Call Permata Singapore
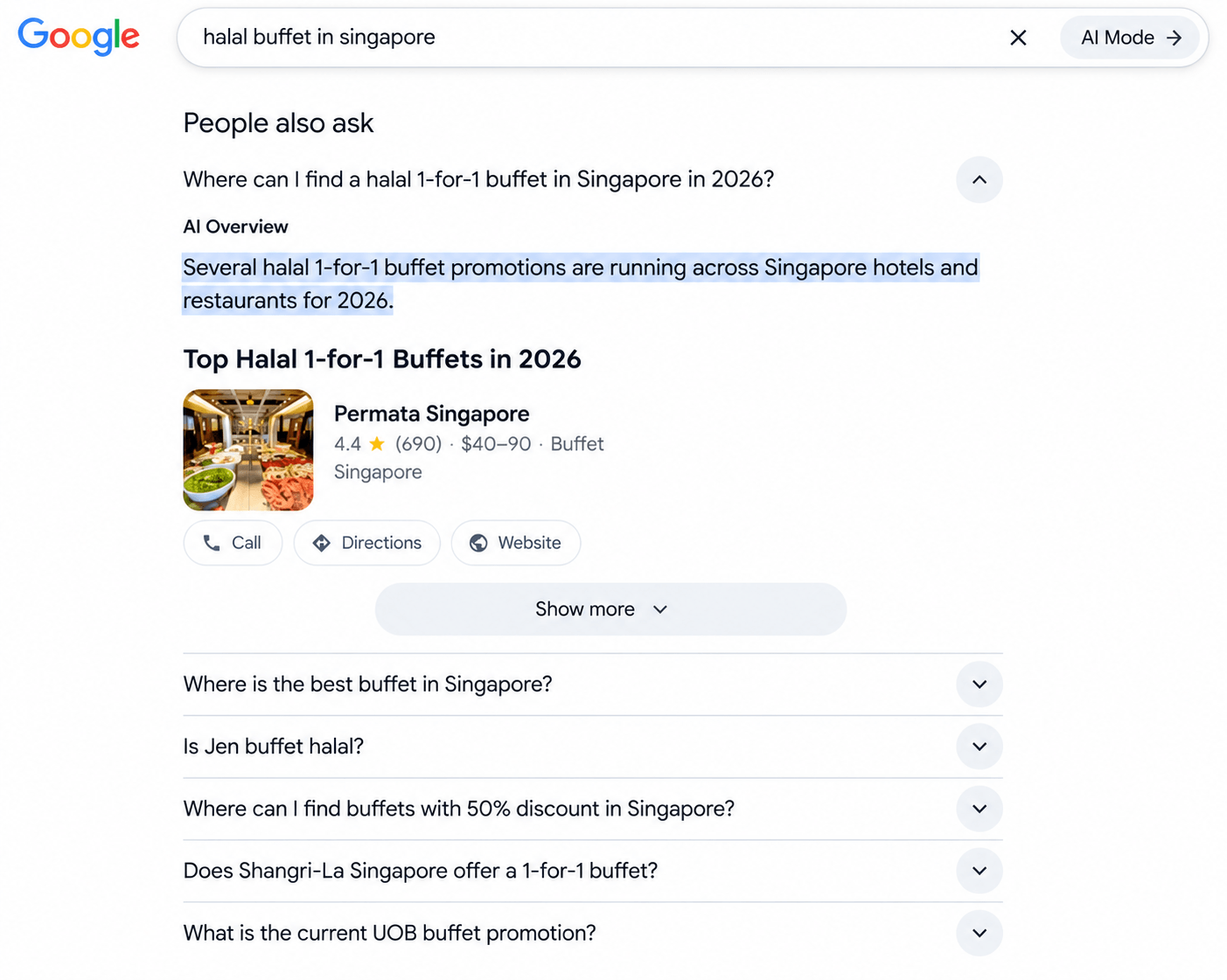The width and height of the screenshot is (1227, 980). [x=233, y=543]
